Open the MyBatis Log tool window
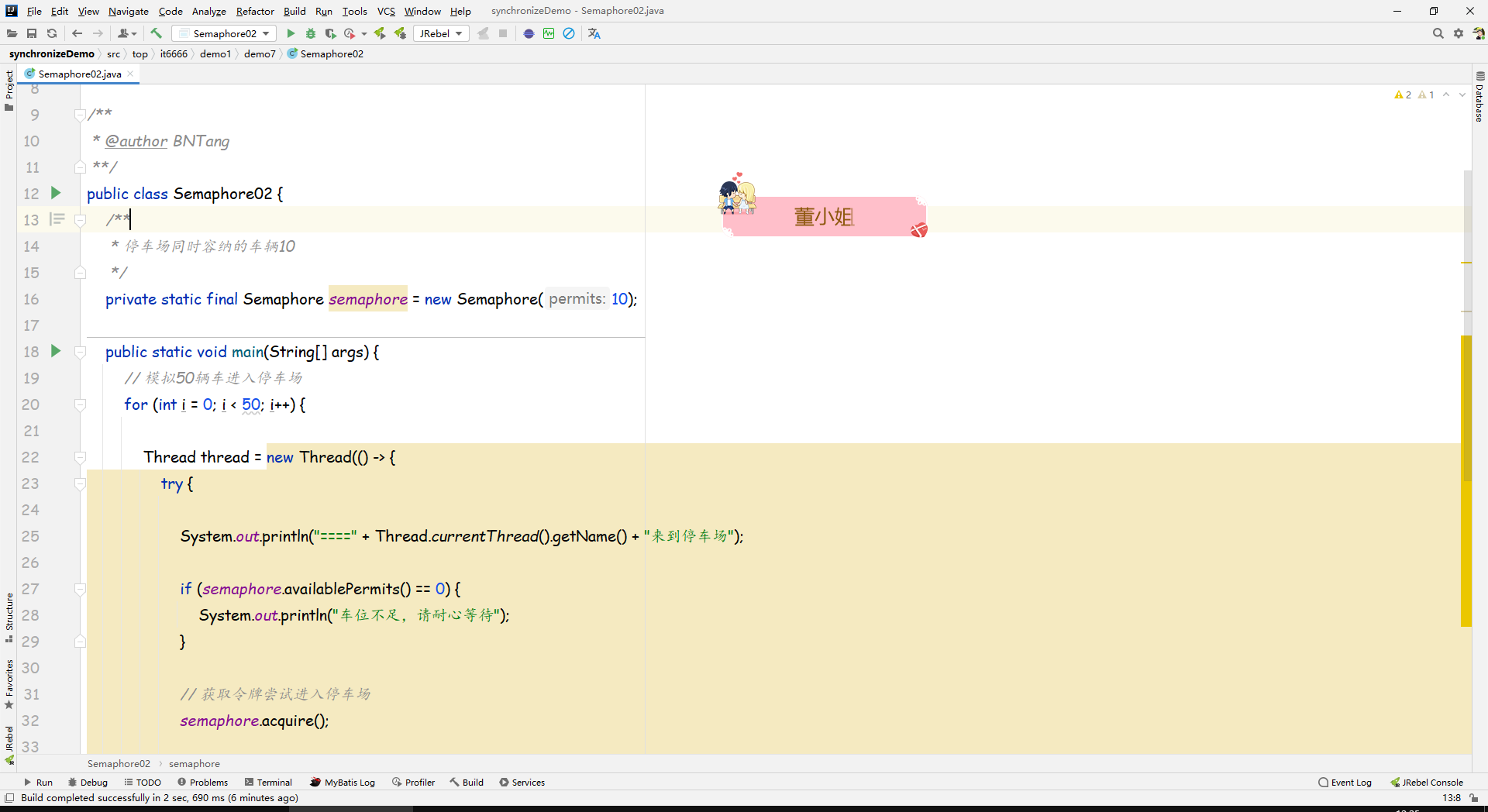The width and height of the screenshot is (1488, 812). (343, 783)
